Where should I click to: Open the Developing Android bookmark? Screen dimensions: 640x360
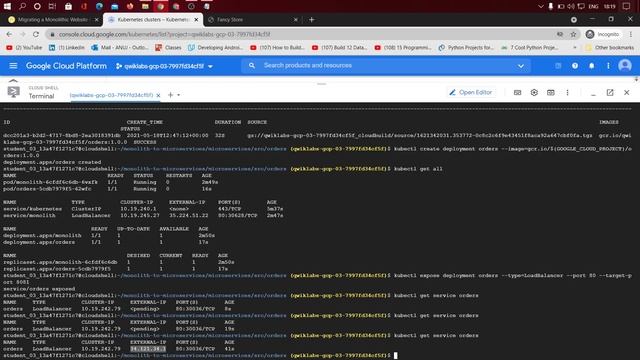[215, 48]
